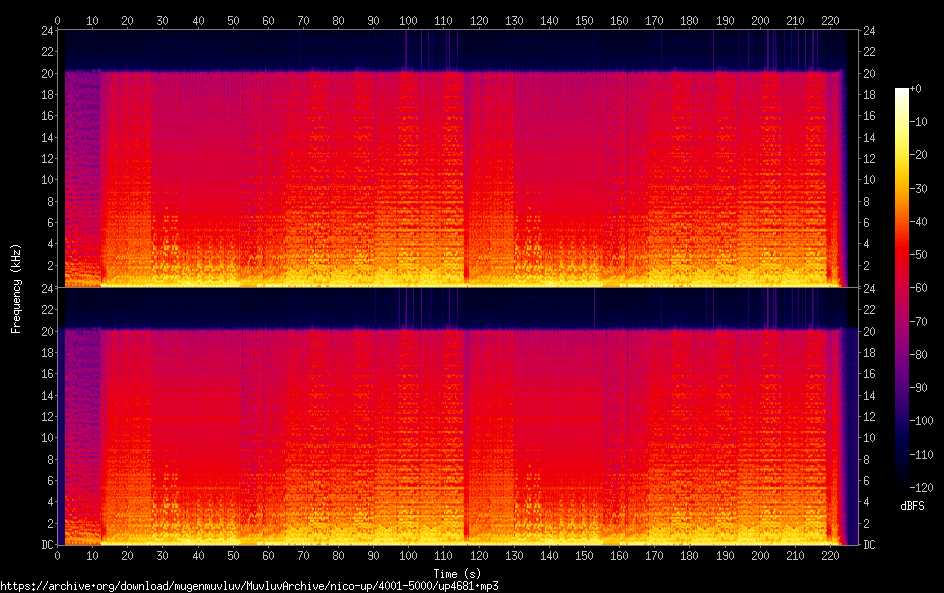Click the 50 tick on the bottom time axis
Viewport: 944px width, 593px height.
tap(233, 556)
